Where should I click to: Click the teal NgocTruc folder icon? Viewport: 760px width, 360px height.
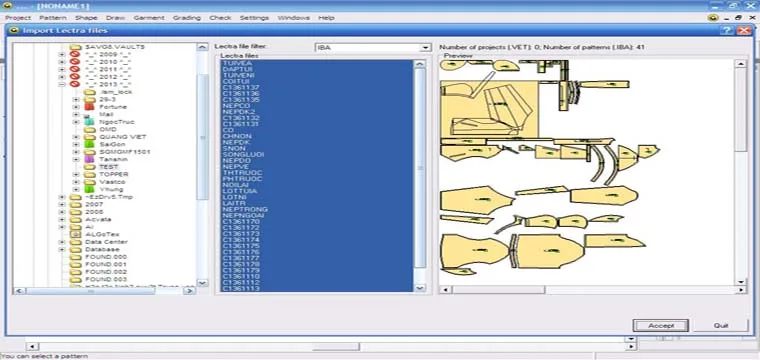coord(89,122)
